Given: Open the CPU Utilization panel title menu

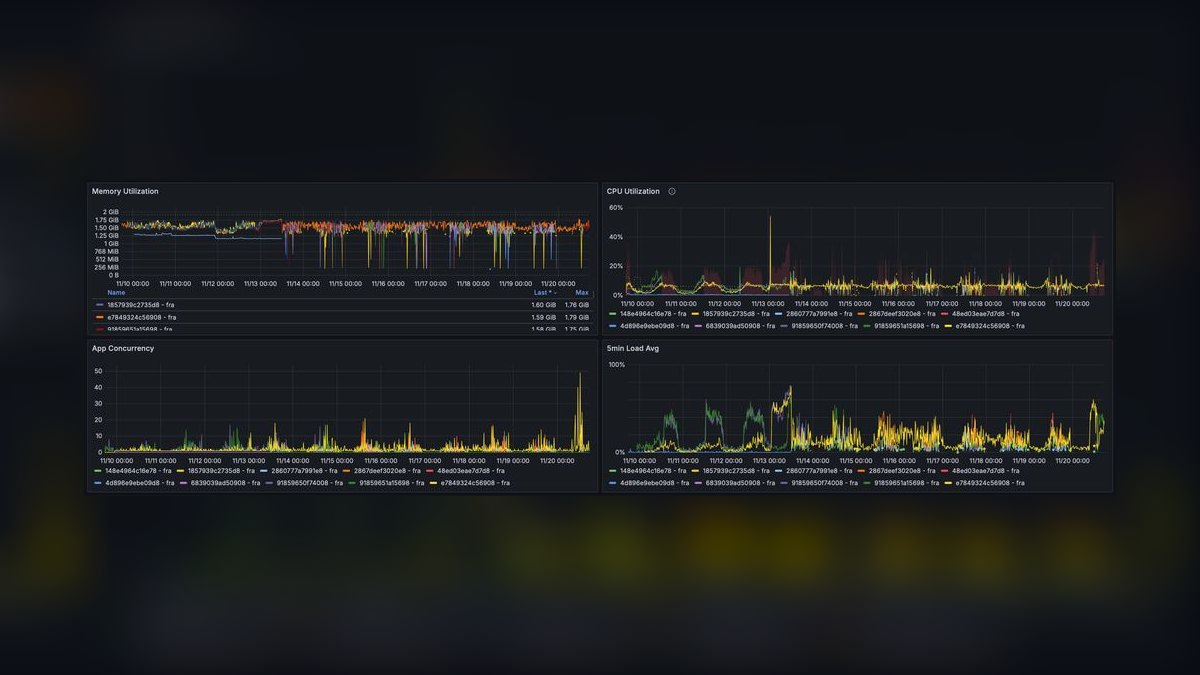Looking at the screenshot, I should [x=633, y=191].
